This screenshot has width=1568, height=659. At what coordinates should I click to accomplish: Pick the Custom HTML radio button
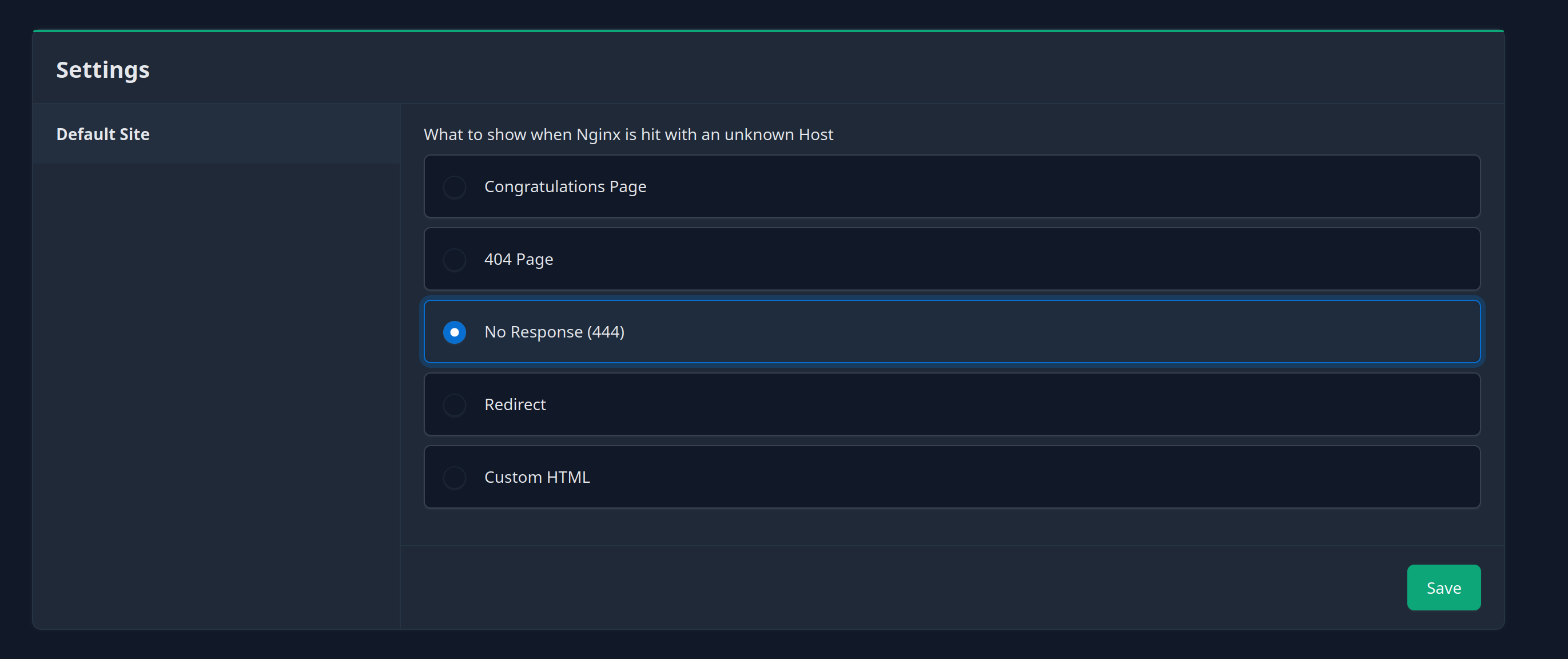click(x=454, y=478)
